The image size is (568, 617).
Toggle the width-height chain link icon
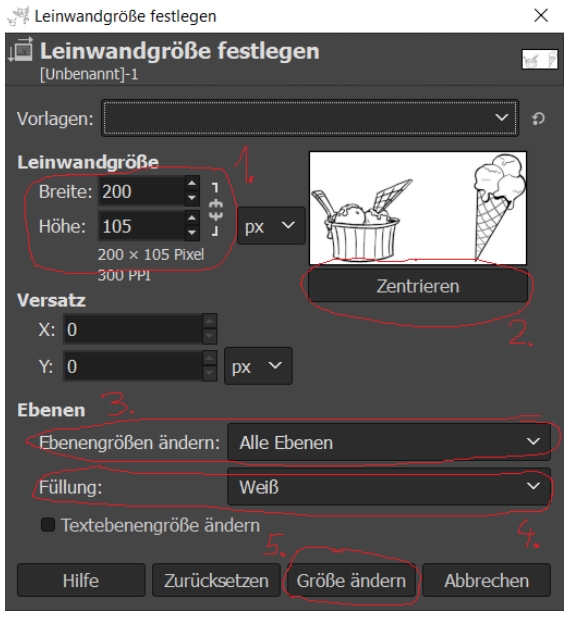coord(215,209)
